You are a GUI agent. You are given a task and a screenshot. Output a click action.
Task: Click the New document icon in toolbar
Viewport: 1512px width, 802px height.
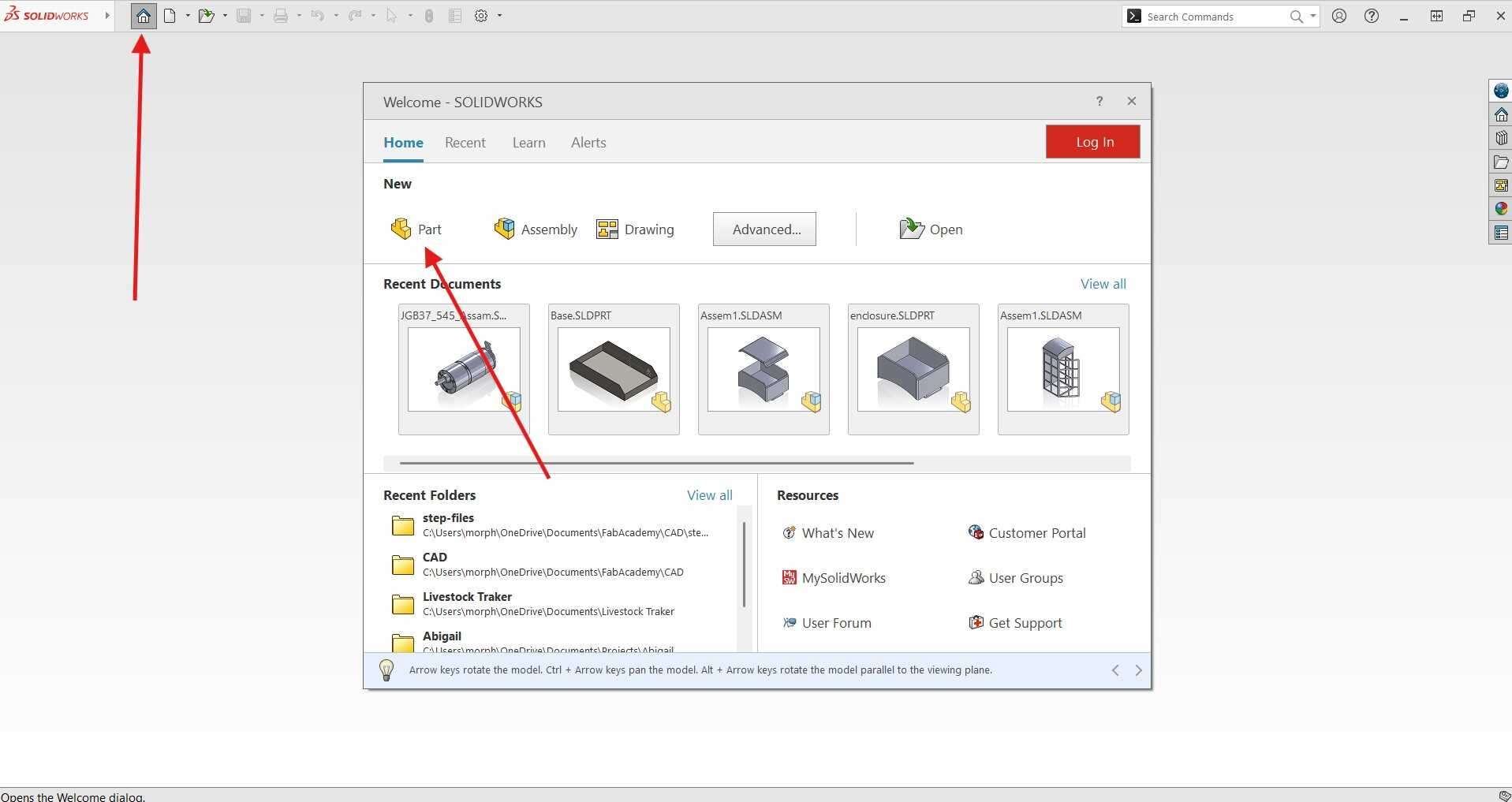pos(170,16)
